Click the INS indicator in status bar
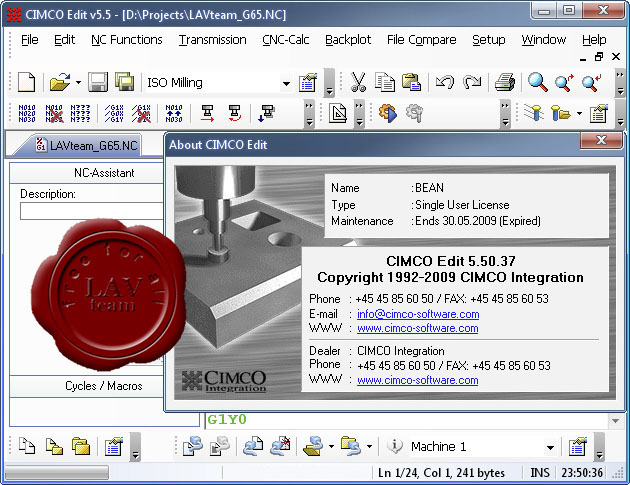 coord(539,473)
